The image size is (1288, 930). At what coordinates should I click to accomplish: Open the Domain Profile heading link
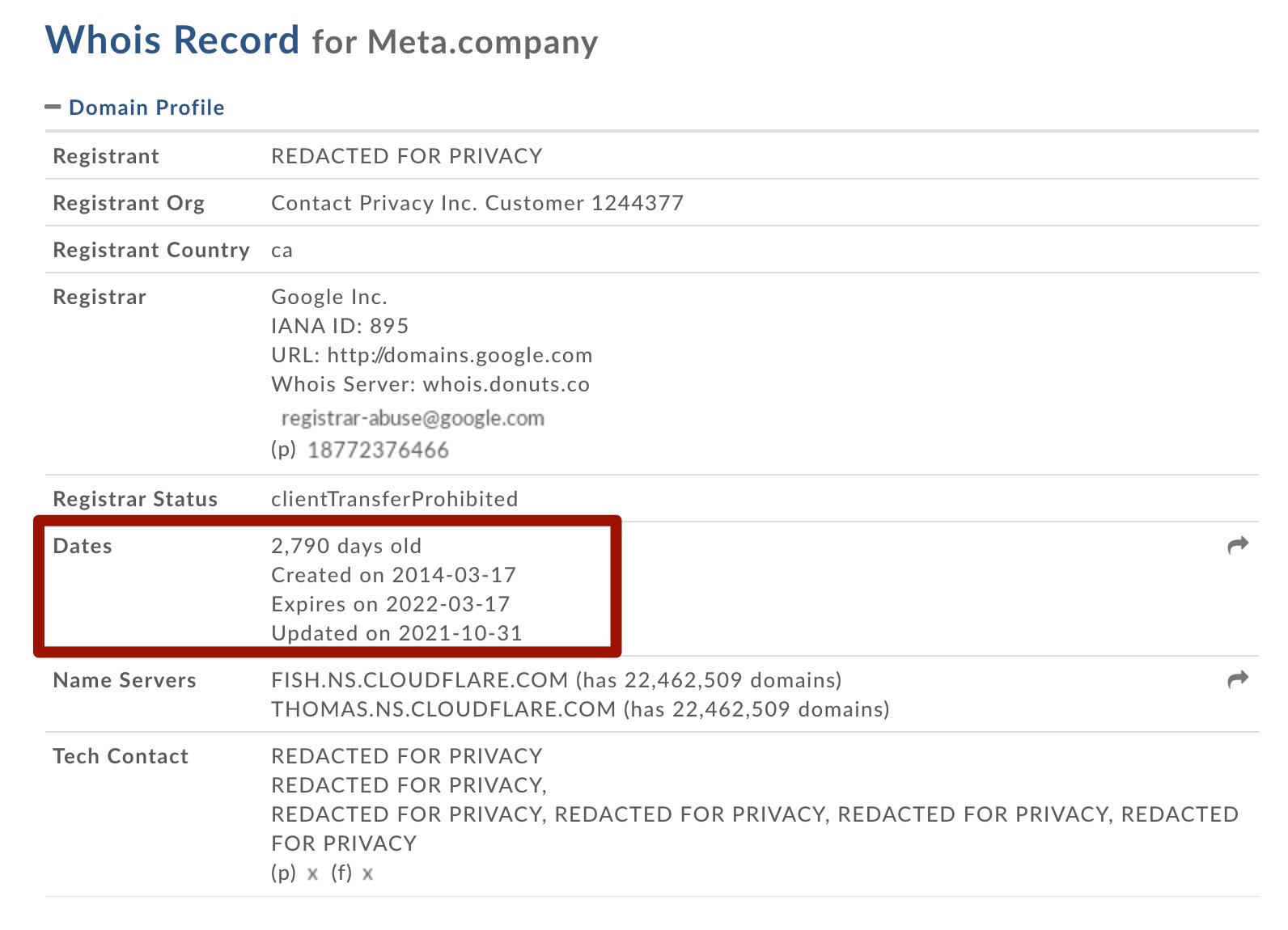[x=146, y=108]
